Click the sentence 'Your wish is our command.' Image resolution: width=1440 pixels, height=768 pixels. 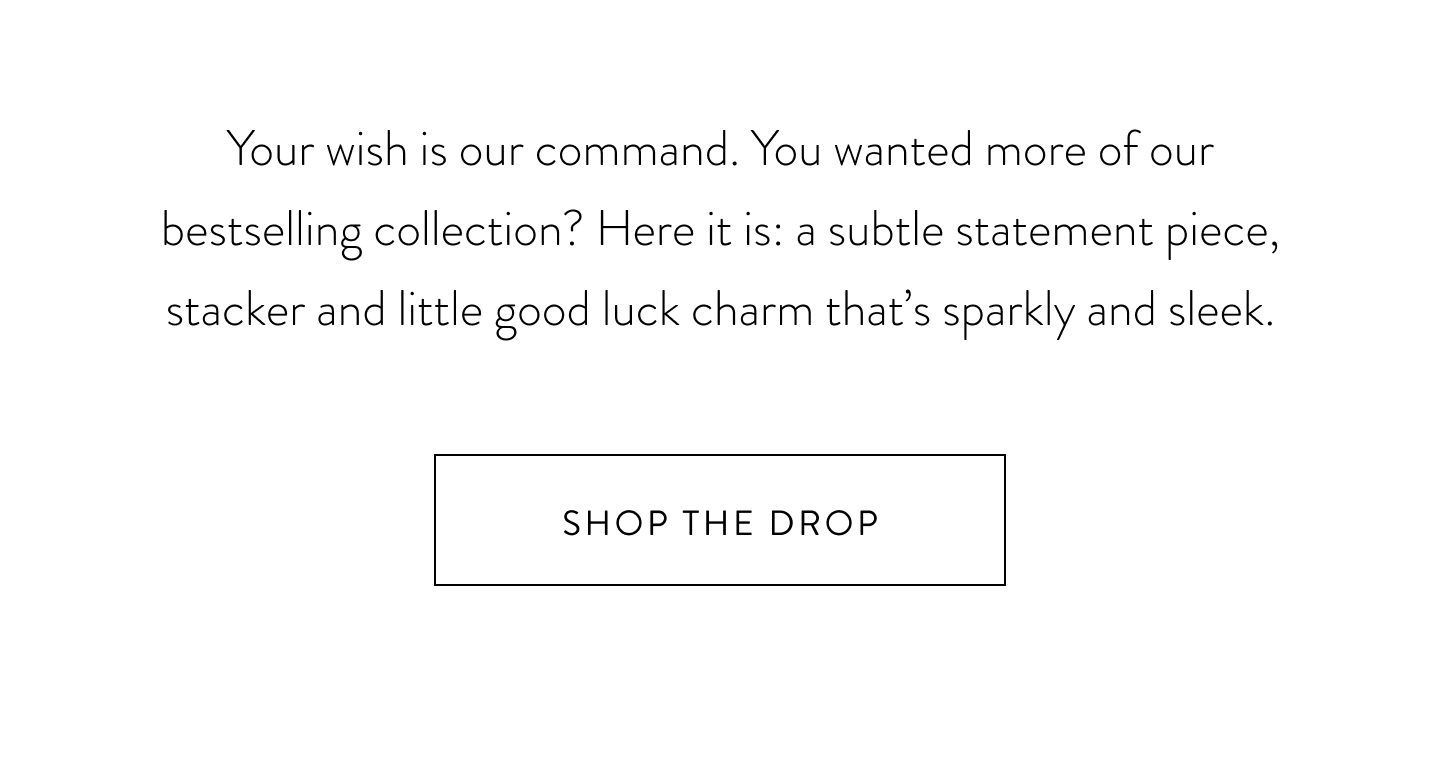pos(482,151)
